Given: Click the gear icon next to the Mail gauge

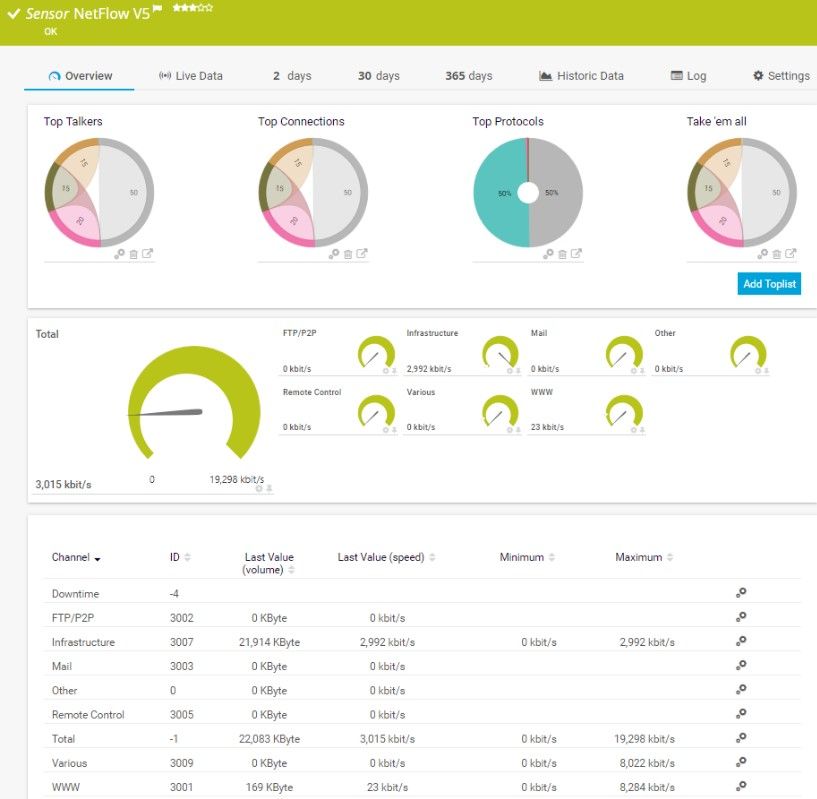Looking at the screenshot, I should tap(633, 370).
